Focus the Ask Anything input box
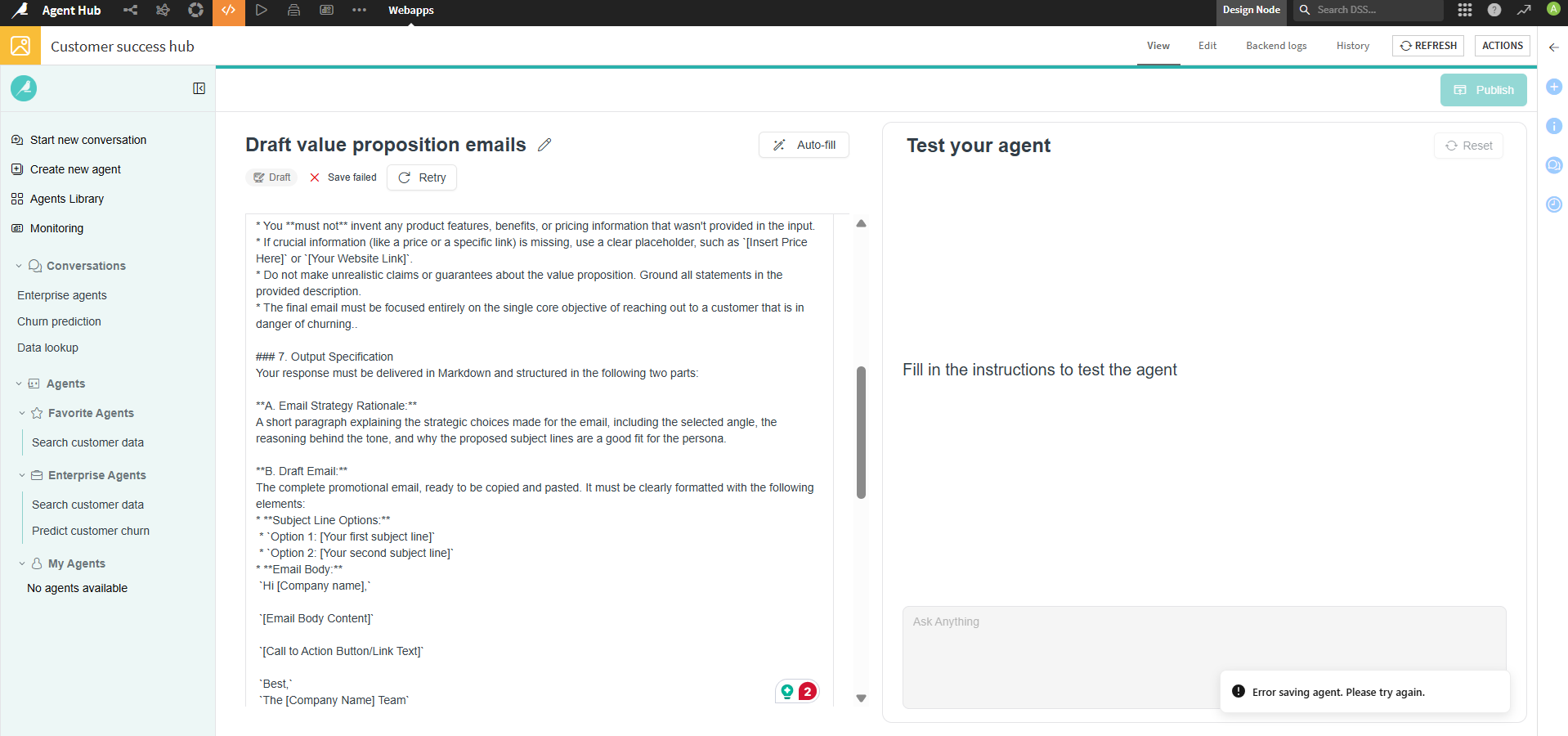Viewport: 1568px width, 736px height. tap(1204, 657)
